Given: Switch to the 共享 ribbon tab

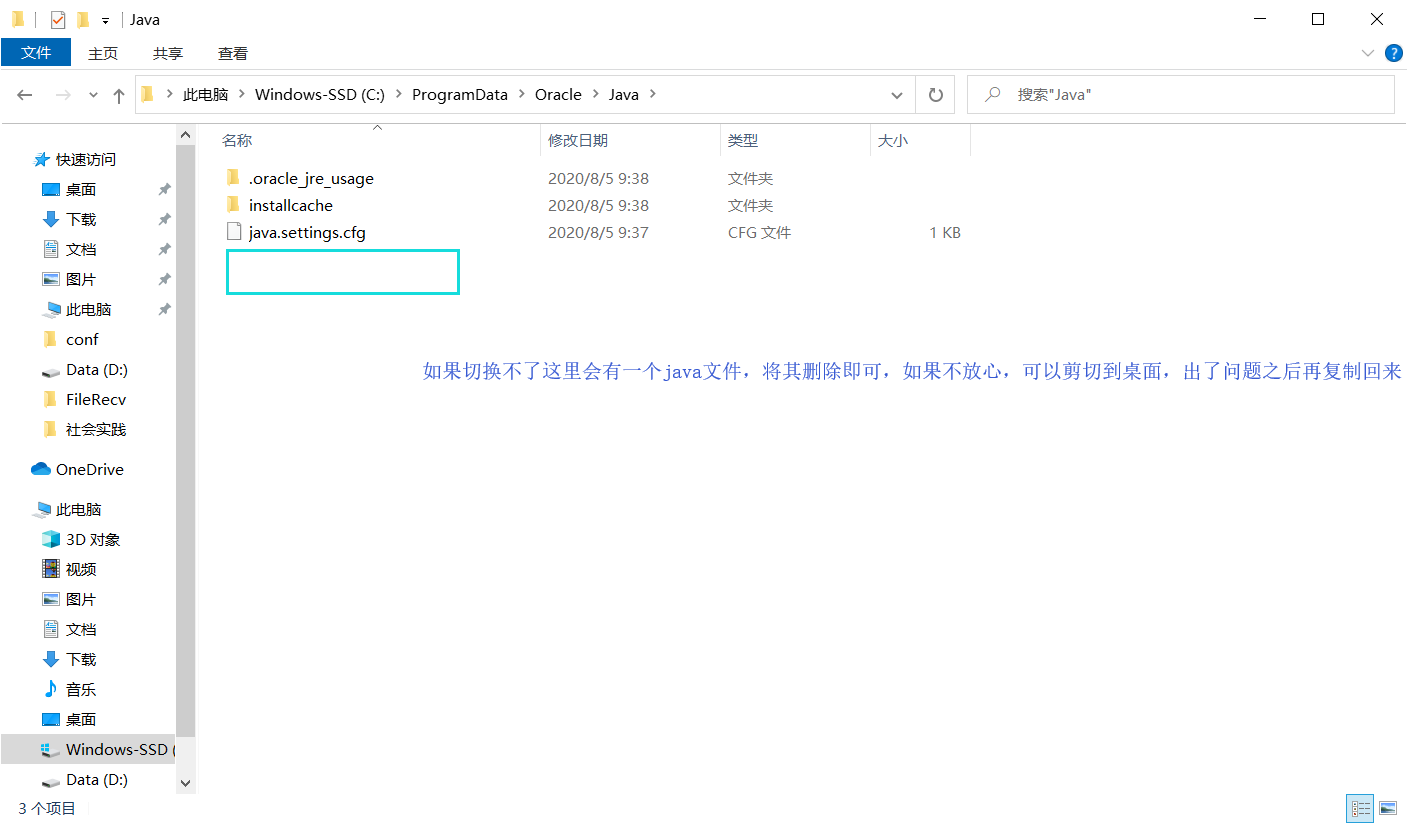Looking at the screenshot, I should 167,53.
